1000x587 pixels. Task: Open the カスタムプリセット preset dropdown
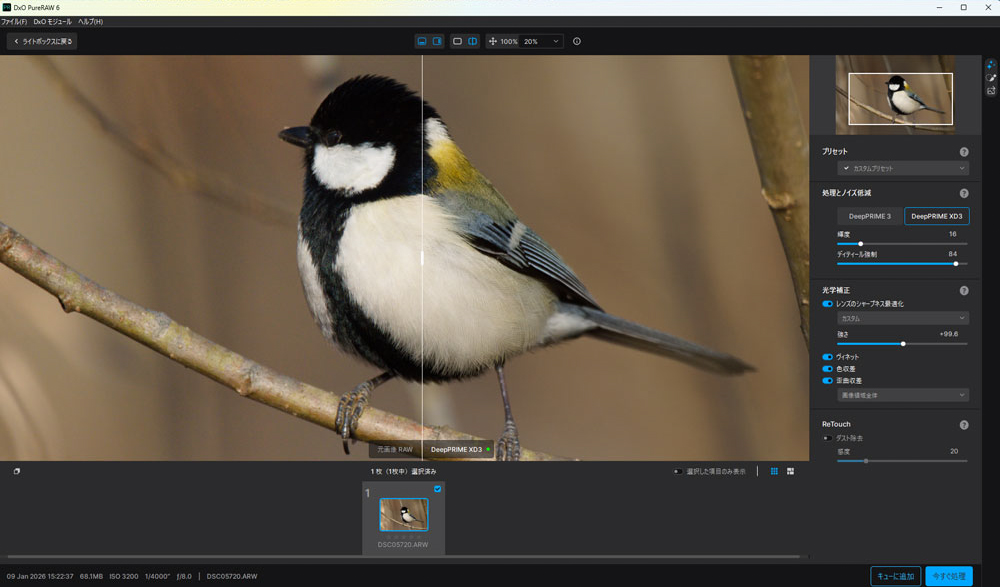pos(903,169)
